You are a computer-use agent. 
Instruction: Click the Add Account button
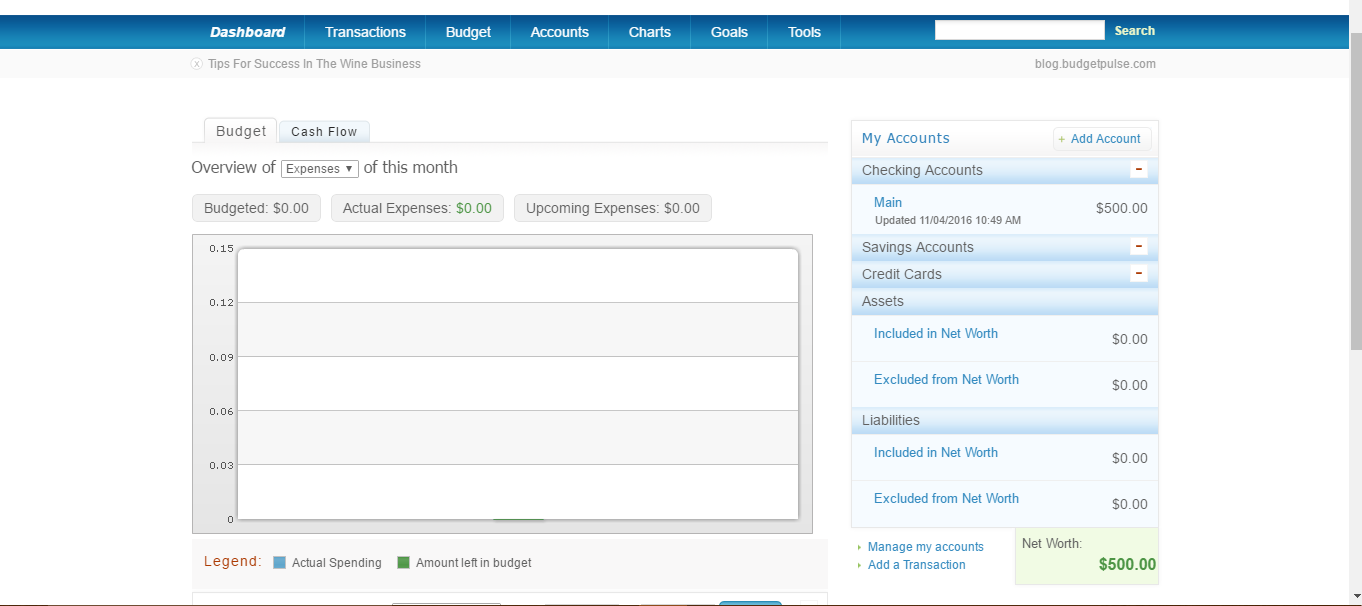point(1102,139)
